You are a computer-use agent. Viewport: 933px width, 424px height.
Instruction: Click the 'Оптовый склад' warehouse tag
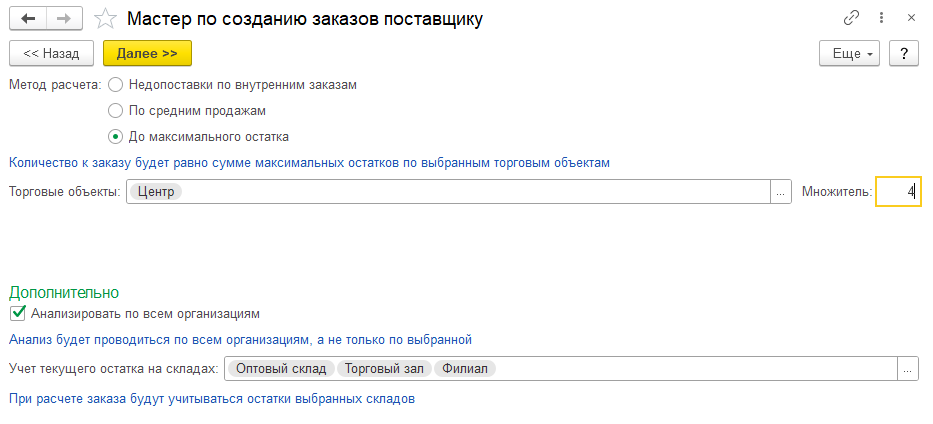[x=281, y=369]
